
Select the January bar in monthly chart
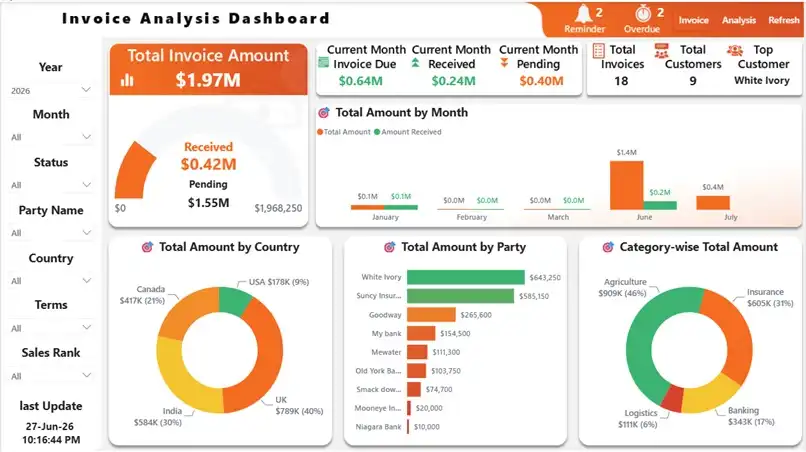click(368, 207)
